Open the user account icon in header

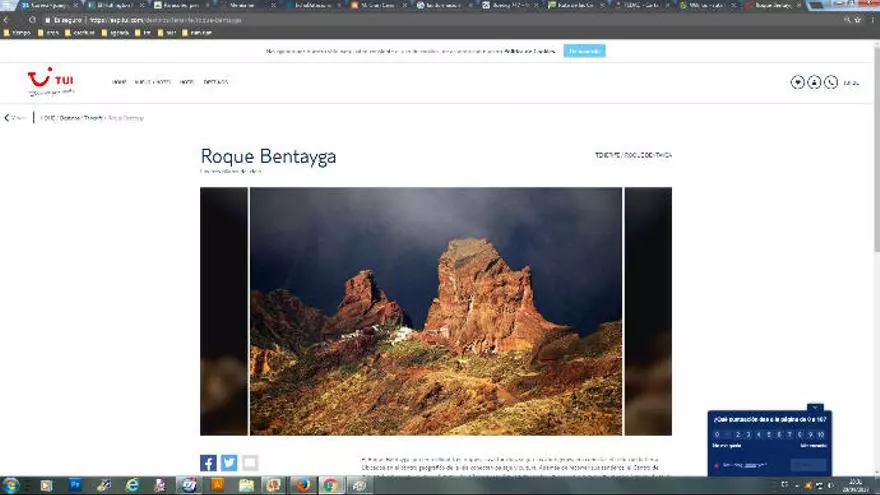[814, 82]
